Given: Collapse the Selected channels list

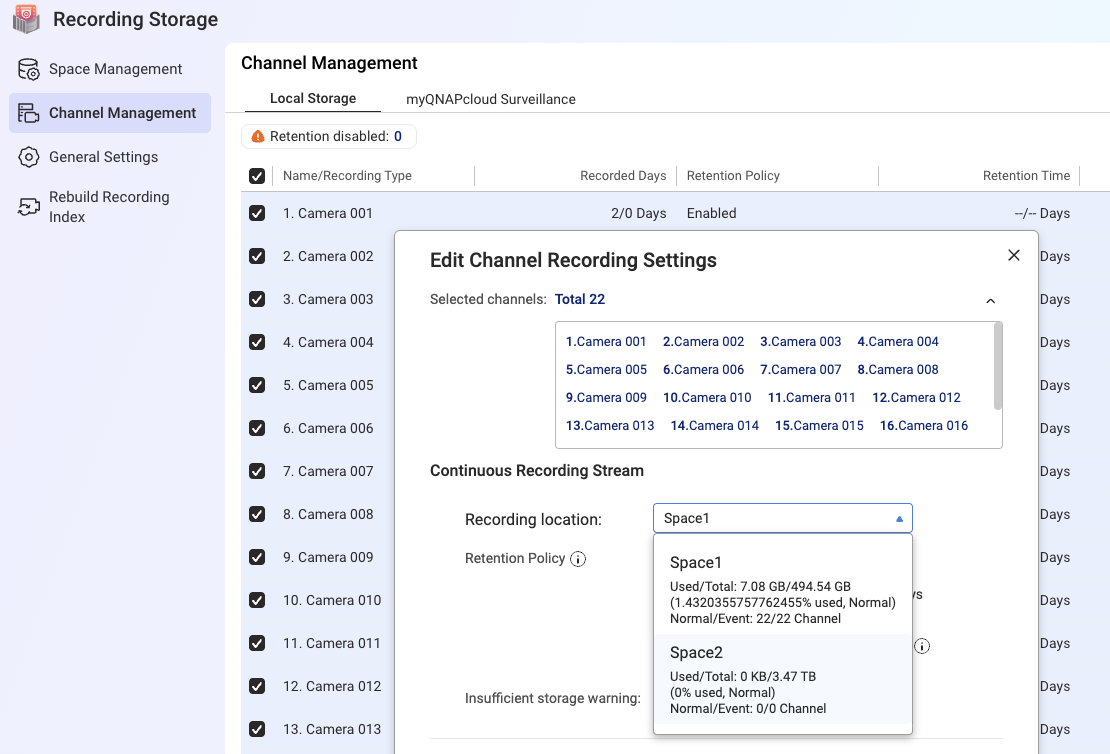Looking at the screenshot, I should [x=990, y=300].
